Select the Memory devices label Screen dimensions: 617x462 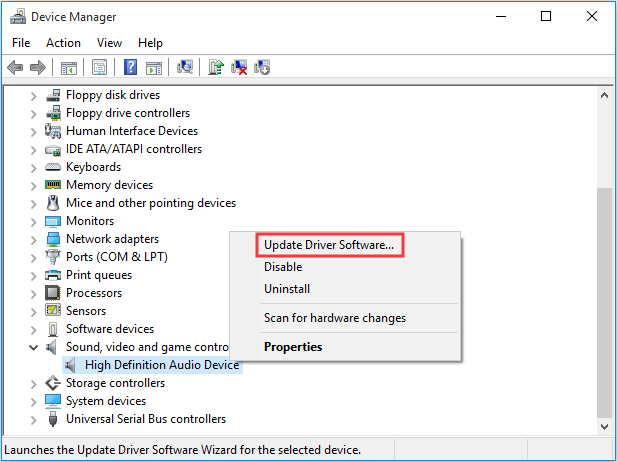(109, 185)
